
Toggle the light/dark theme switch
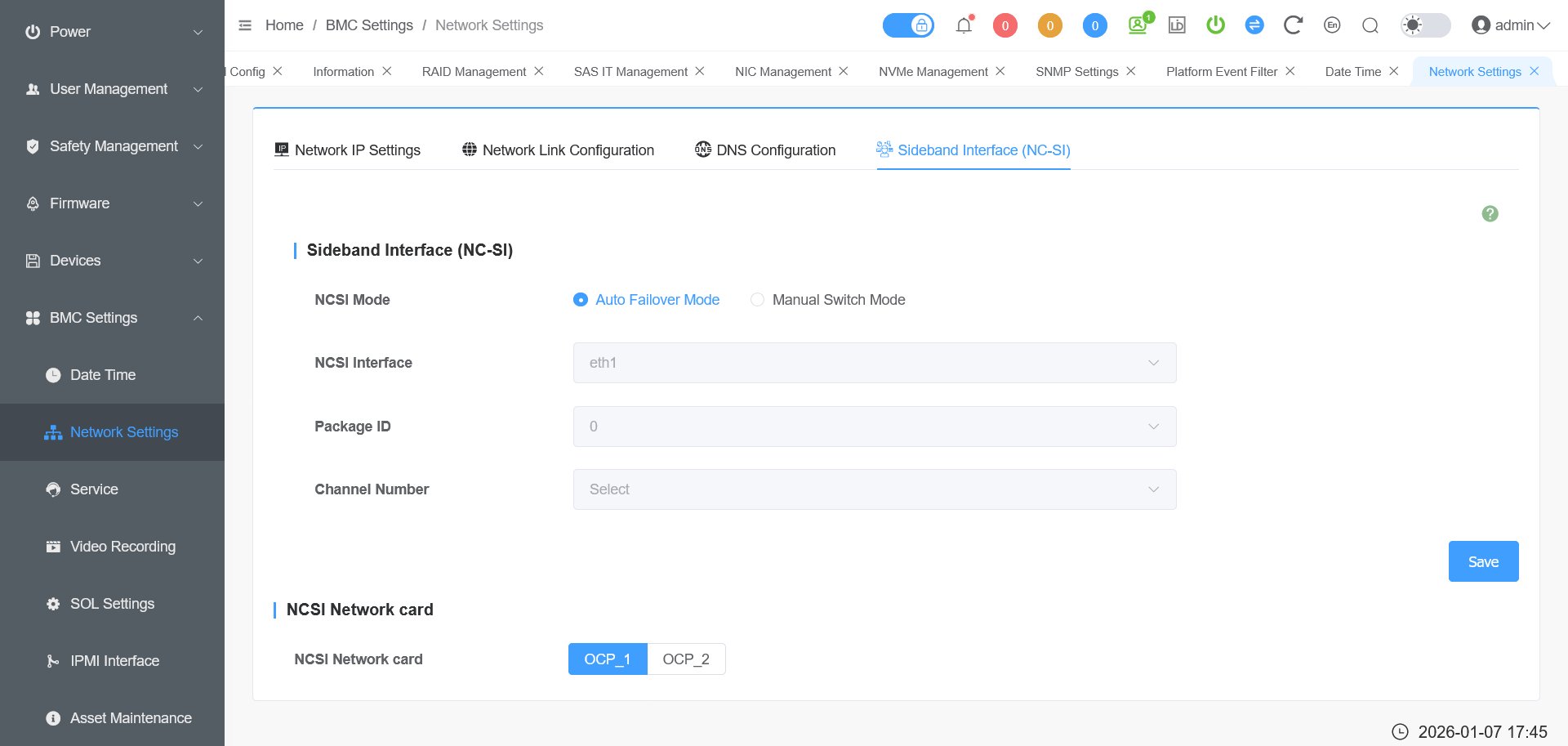[x=1425, y=25]
